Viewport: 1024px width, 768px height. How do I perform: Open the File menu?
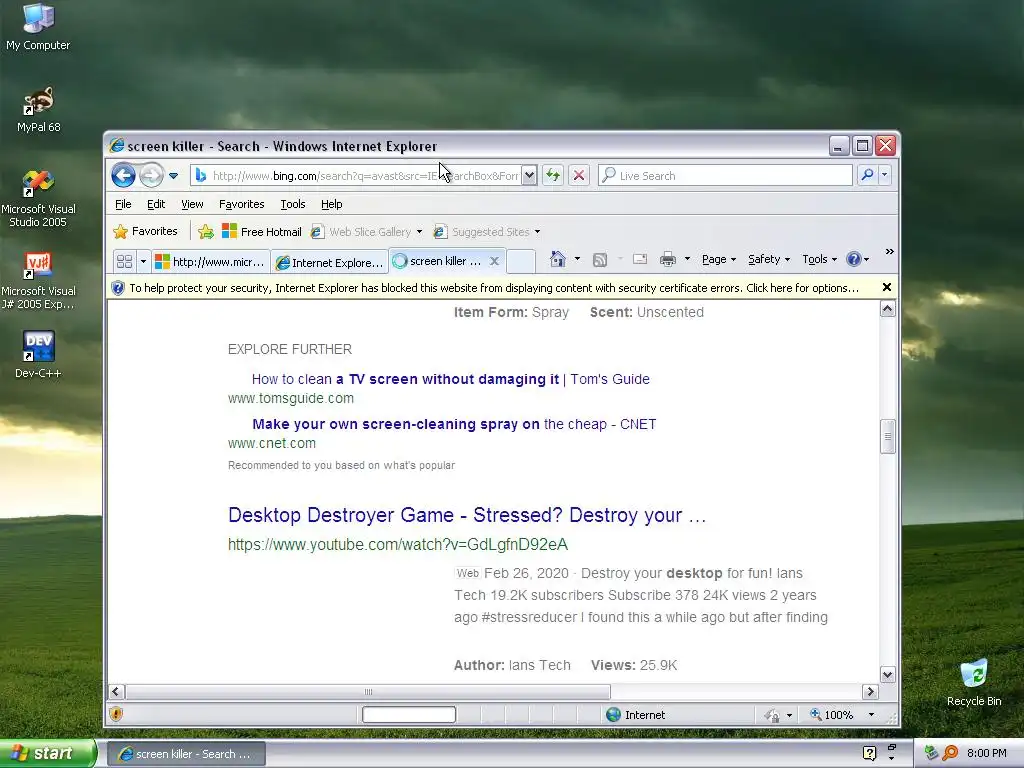tap(123, 204)
